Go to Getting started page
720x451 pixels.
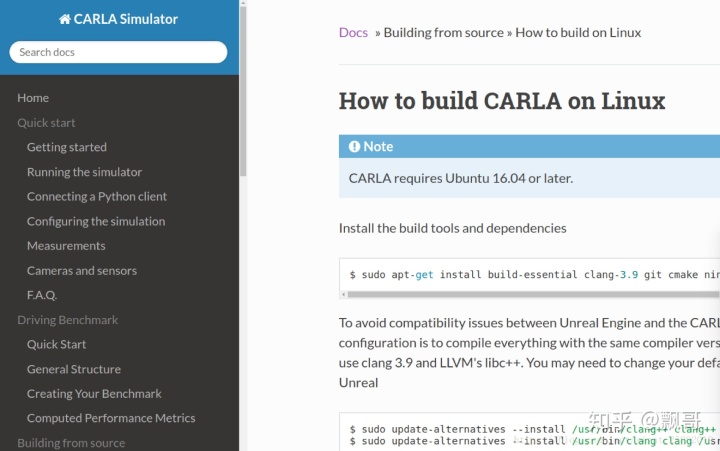pos(67,147)
